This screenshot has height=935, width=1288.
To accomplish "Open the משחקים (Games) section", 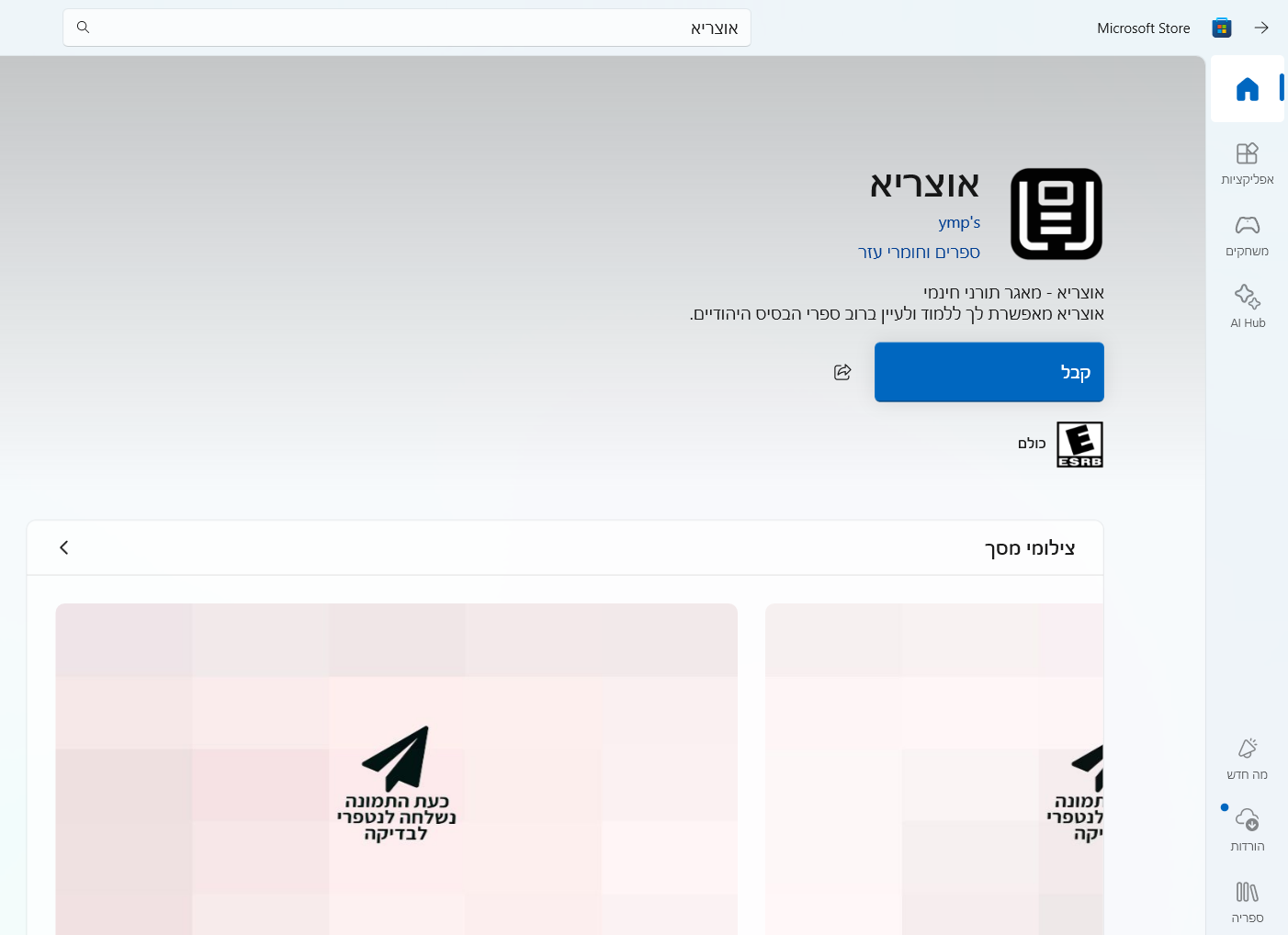I will tap(1247, 235).
